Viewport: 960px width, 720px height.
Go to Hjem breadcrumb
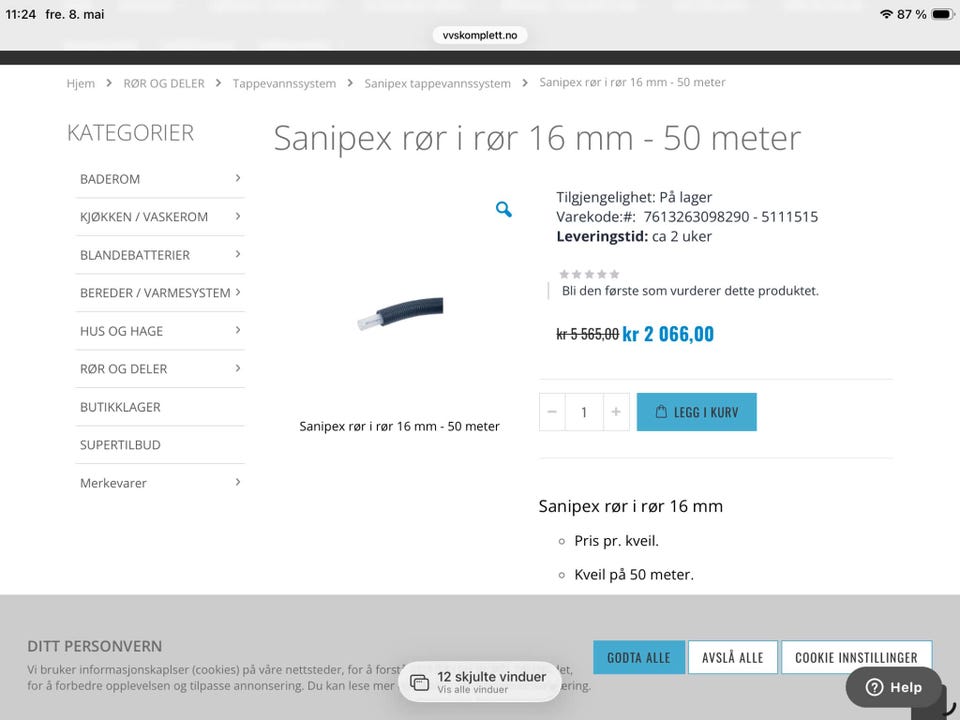(x=81, y=83)
